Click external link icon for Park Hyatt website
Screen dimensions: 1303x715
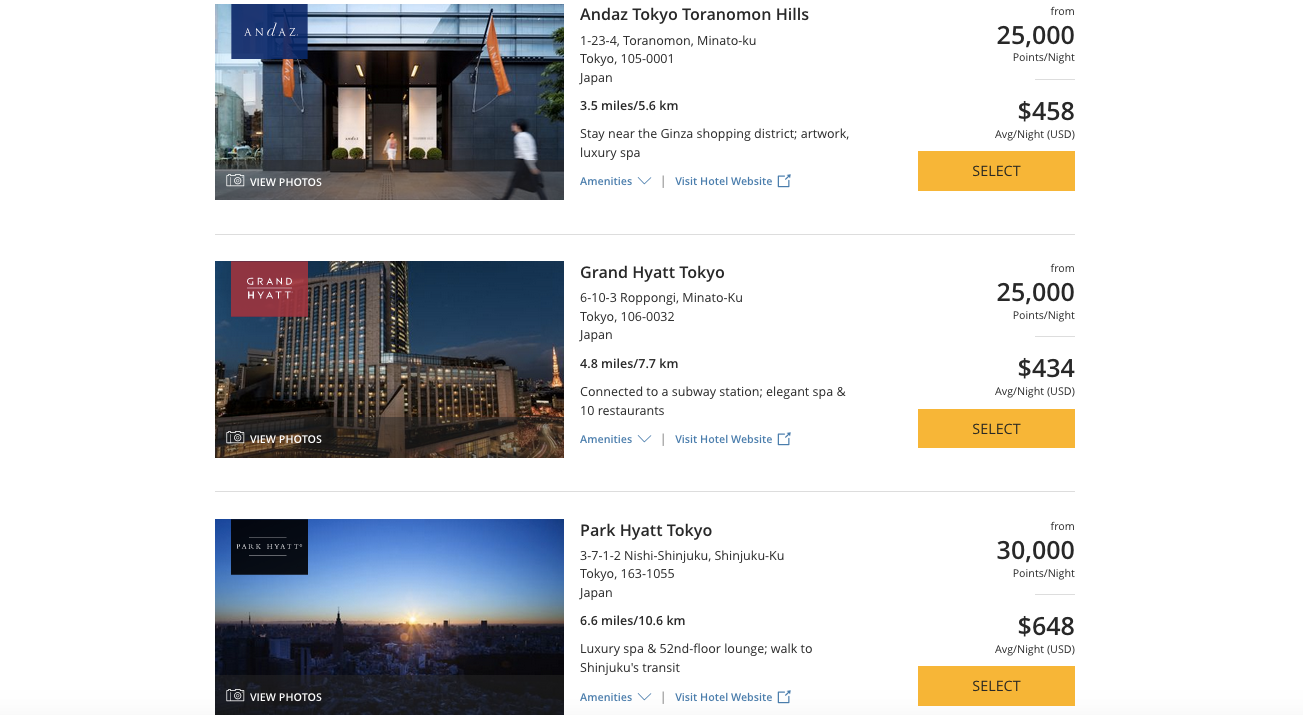(784, 697)
